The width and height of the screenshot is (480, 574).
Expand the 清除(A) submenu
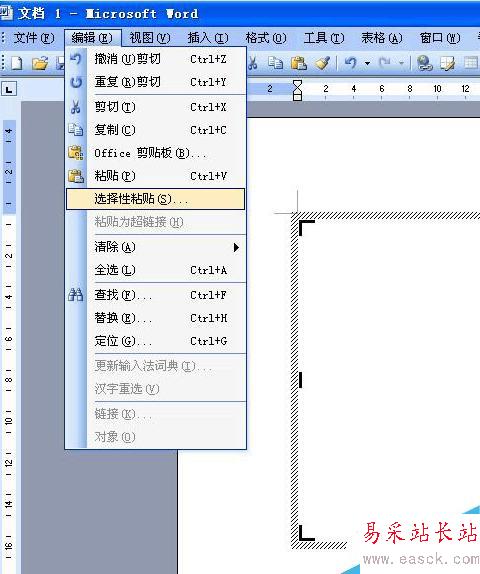tap(155, 247)
